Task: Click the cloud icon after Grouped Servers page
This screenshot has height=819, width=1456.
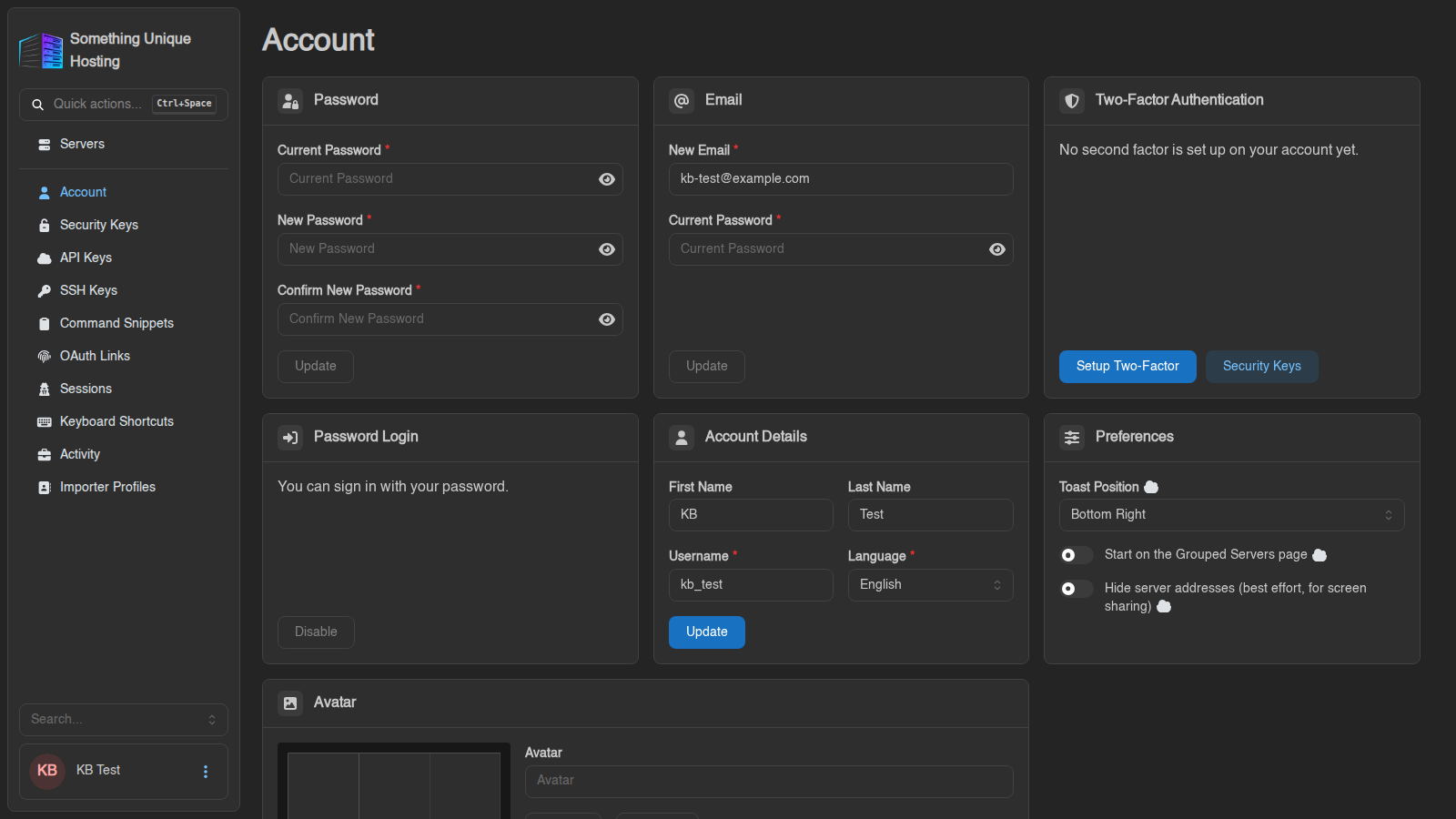Action: click(1319, 555)
